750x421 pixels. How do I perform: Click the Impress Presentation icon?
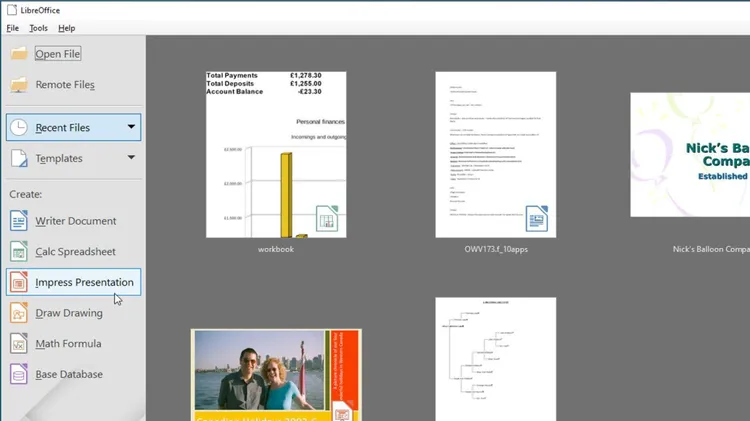(19, 282)
